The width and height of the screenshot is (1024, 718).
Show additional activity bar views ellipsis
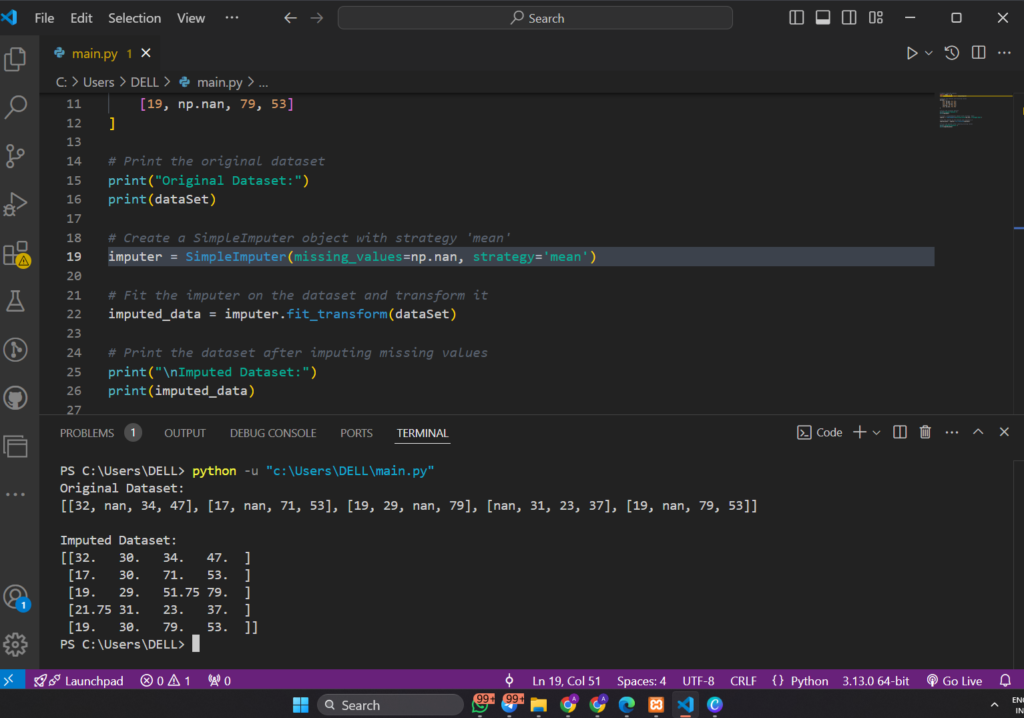pos(16,495)
